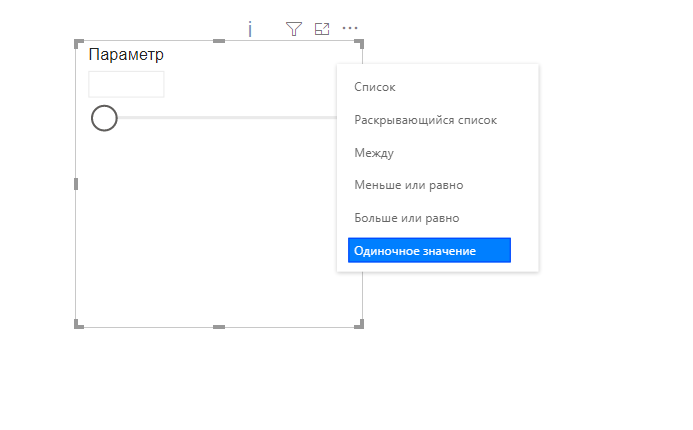The height and width of the screenshot is (430, 693).
Task: Click the bottom-left corner selection handle
Action: click(x=79, y=324)
